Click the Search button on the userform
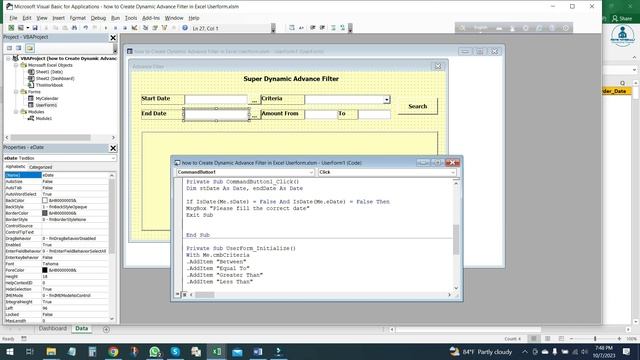Viewport: 640px width, 360px height. (418, 106)
